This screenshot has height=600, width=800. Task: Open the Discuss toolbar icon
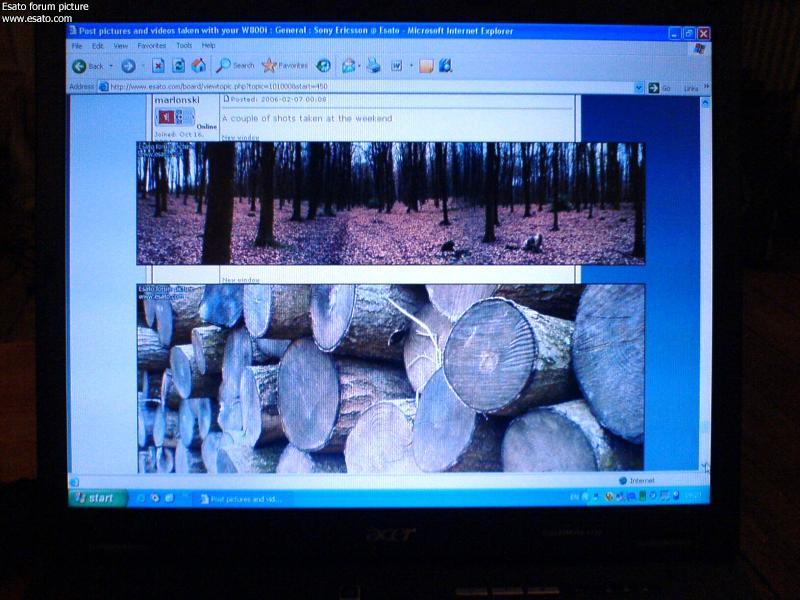(x=426, y=66)
